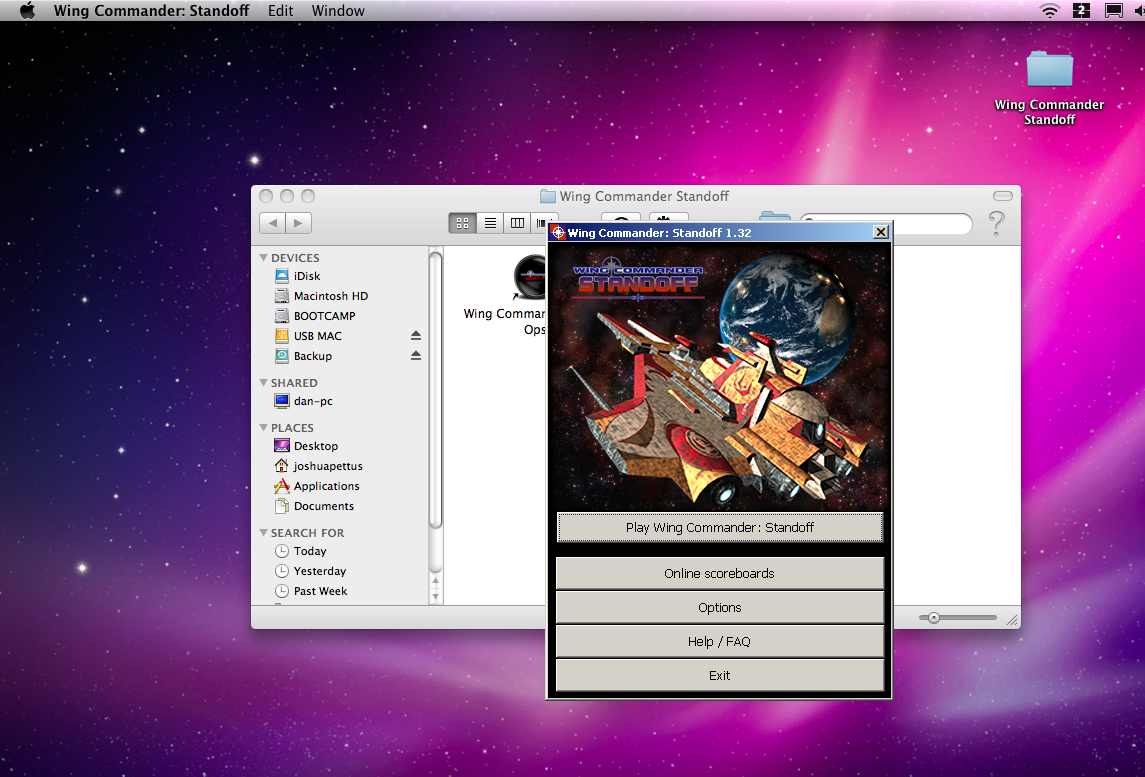This screenshot has height=777, width=1145.
Task: Open the Window menu
Action: pyautogui.click(x=338, y=11)
